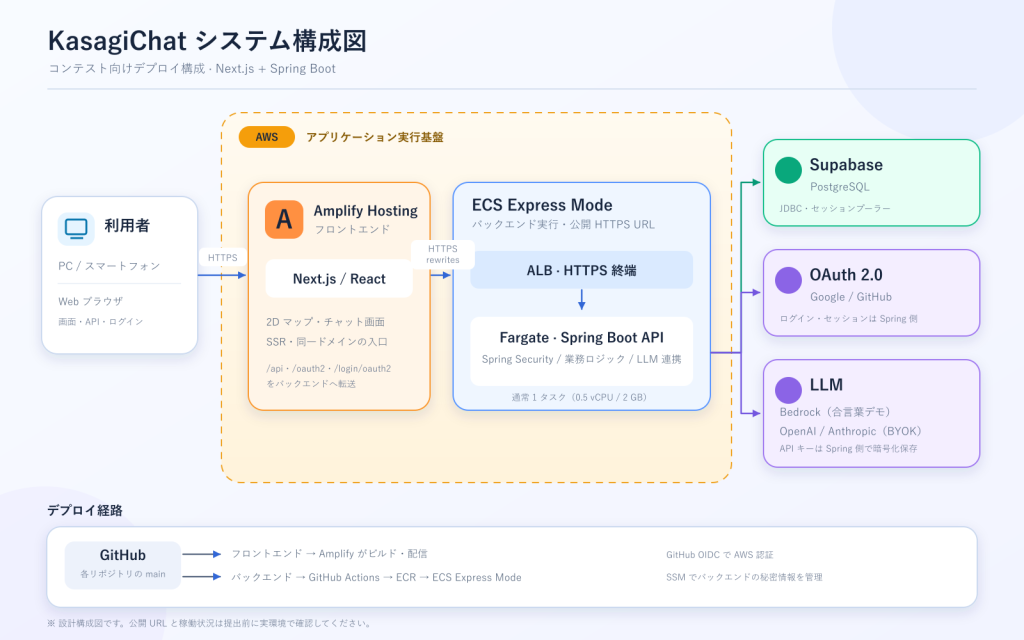Screen dimensions: 1024x640
Task: Click the green Supabase circle icon
Action: (x=788, y=170)
